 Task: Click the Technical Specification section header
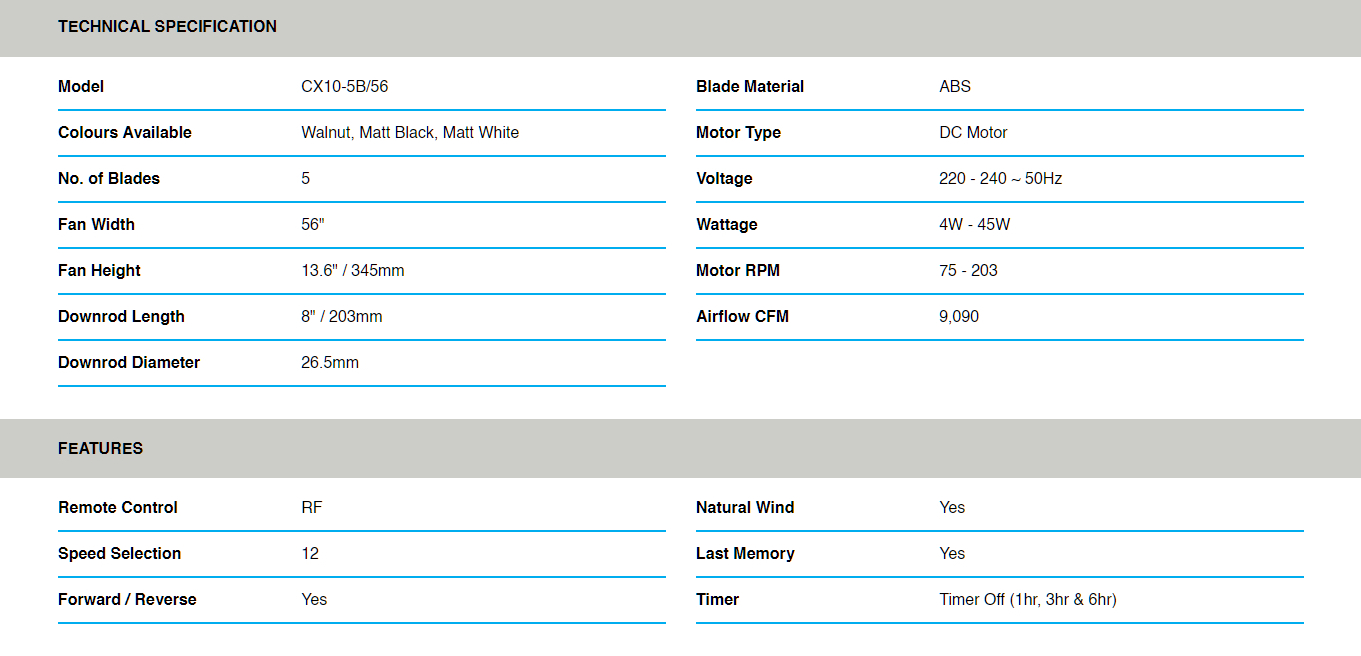167,27
